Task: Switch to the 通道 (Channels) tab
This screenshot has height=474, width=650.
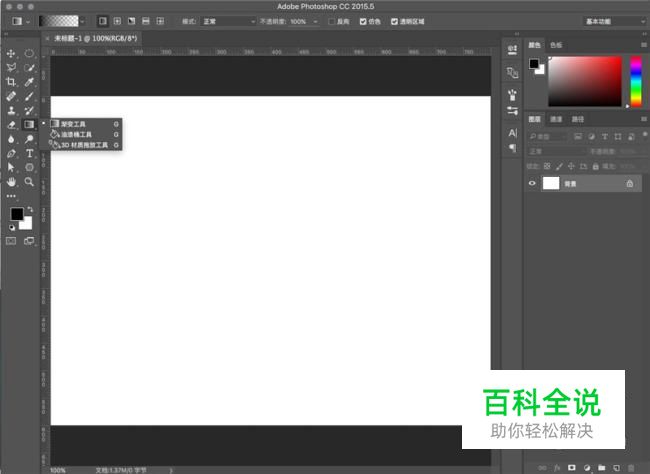Action: 556,118
